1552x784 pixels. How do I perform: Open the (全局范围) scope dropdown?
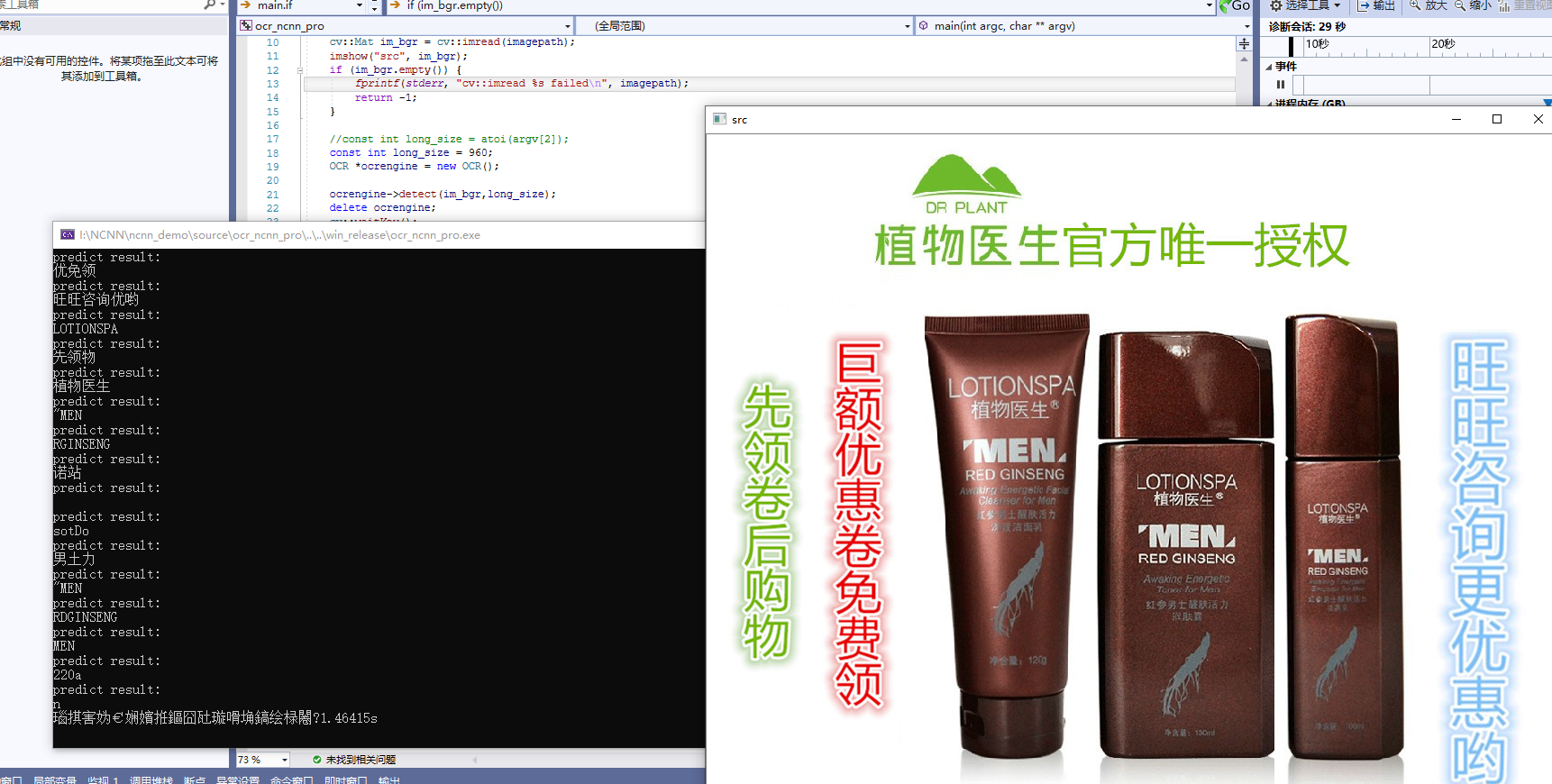pyautogui.click(x=907, y=26)
